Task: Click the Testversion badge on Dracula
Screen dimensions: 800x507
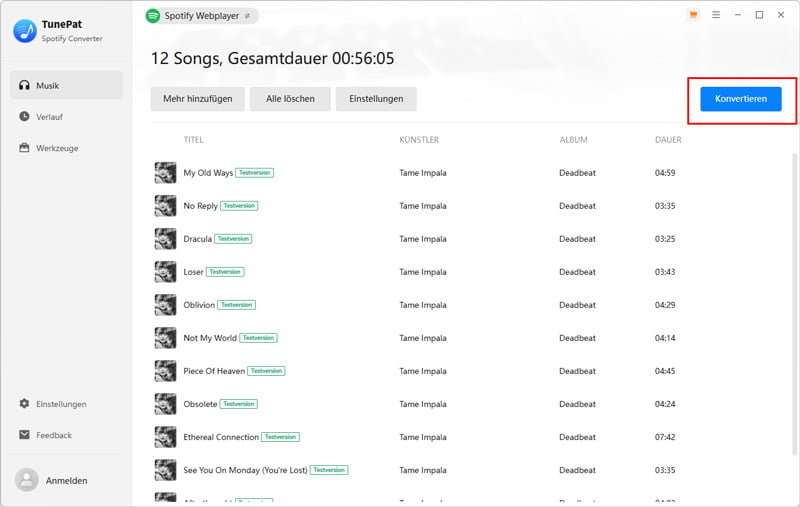Action: [x=233, y=239]
